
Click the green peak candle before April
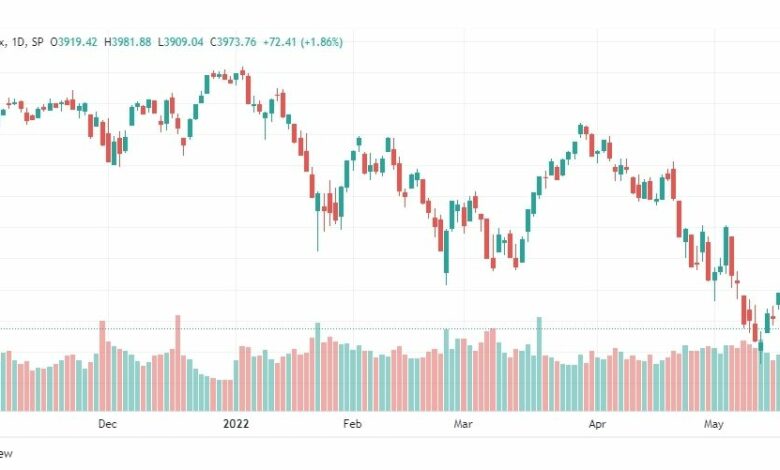tap(581, 129)
